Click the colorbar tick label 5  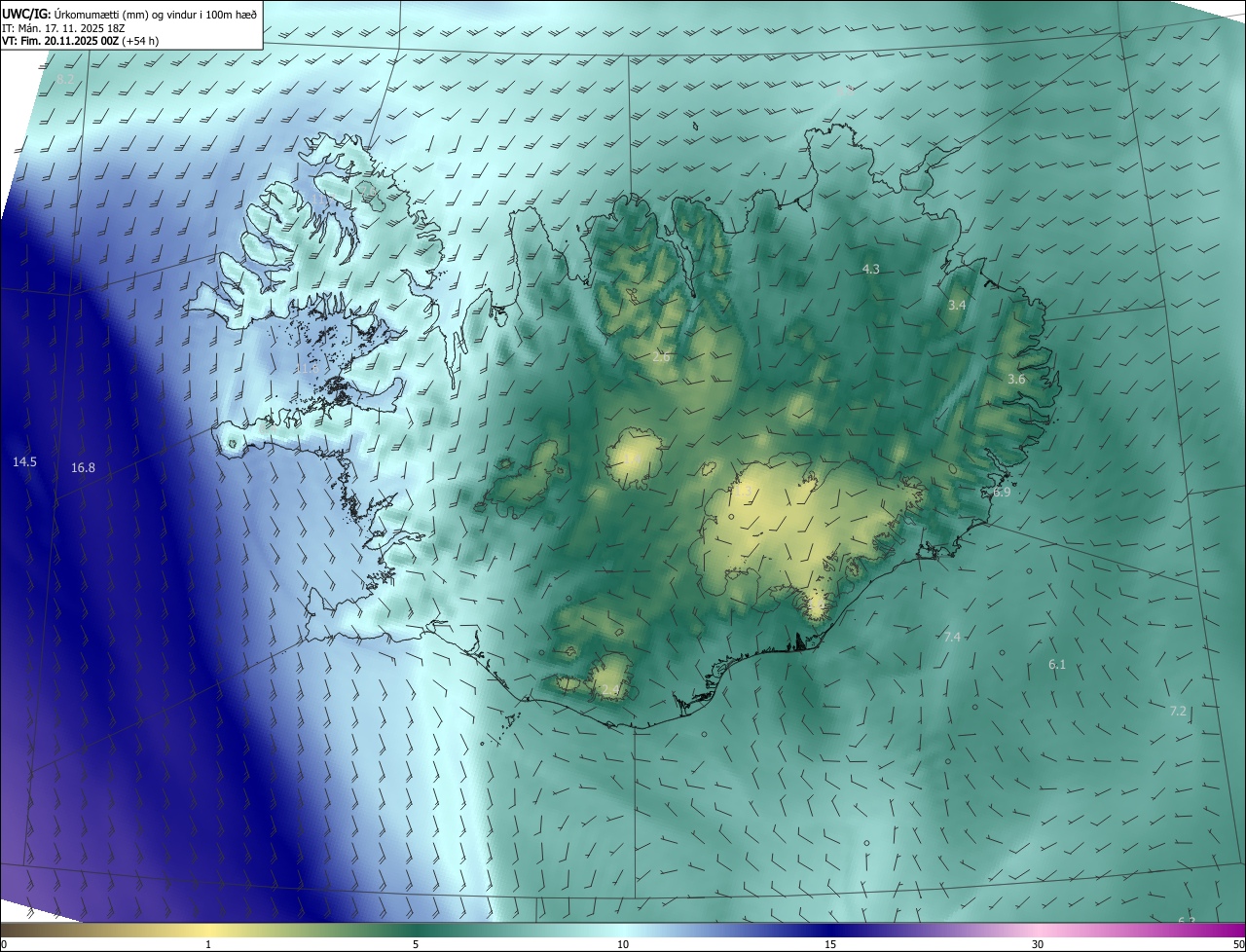tap(416, 944)
